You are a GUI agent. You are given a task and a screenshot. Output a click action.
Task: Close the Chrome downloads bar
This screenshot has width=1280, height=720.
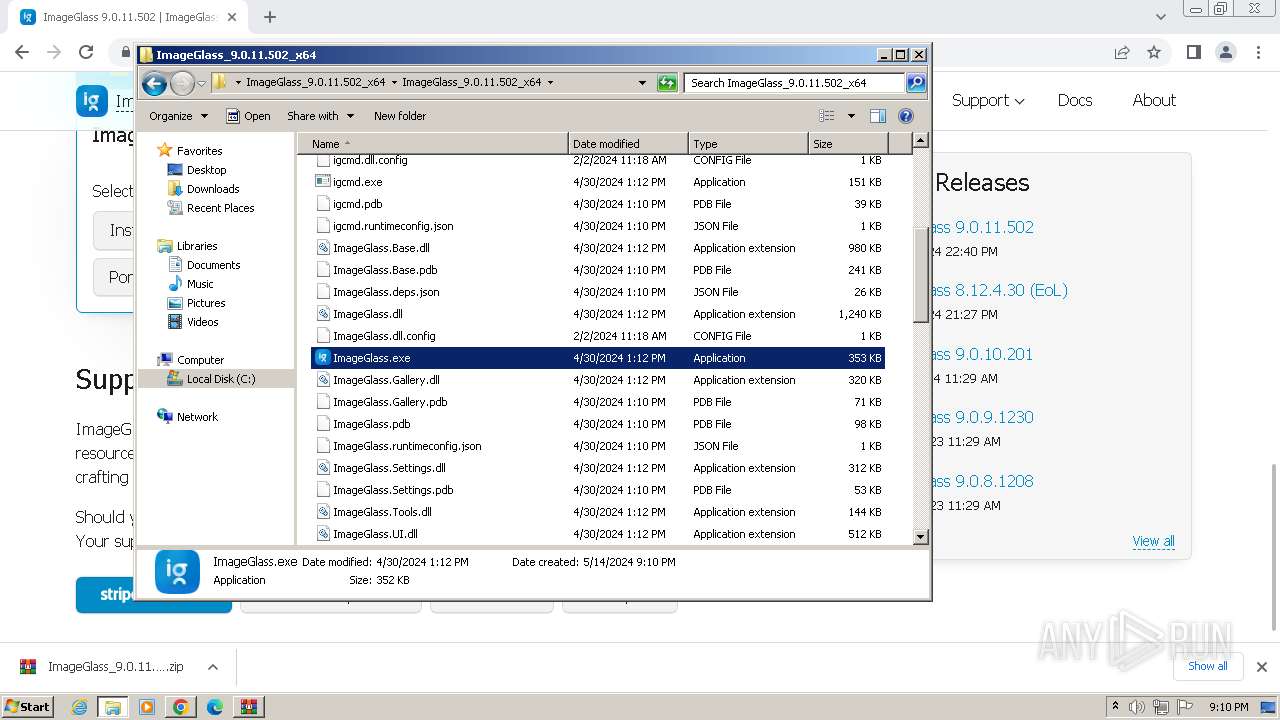[x=1262, y=667]
